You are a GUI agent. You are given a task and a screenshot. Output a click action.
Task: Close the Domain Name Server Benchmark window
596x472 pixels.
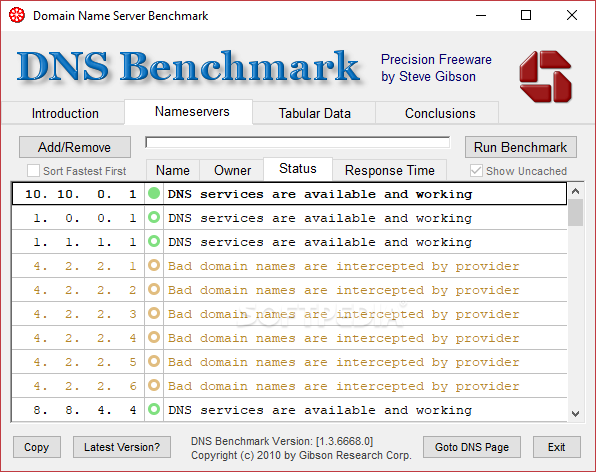coord(572,16)
